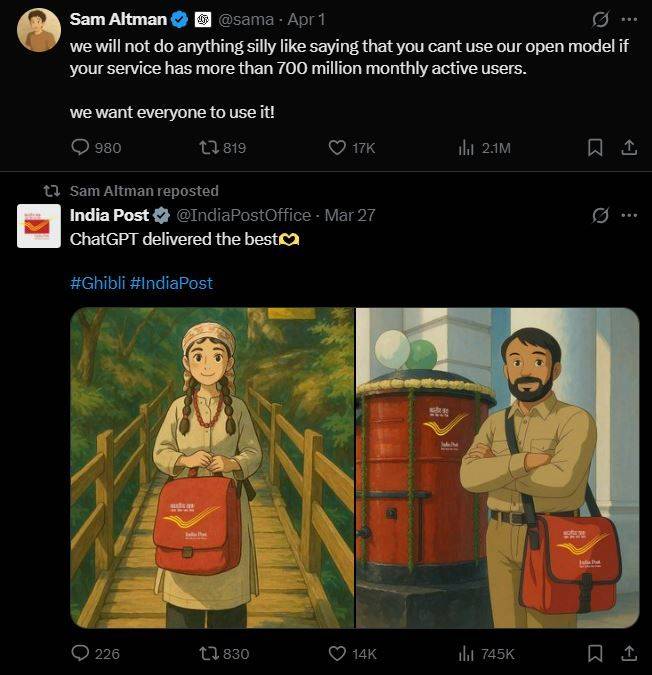Reply to Sam Altman's open model tweet
The image size is (652, 675).
click(81, 148)
